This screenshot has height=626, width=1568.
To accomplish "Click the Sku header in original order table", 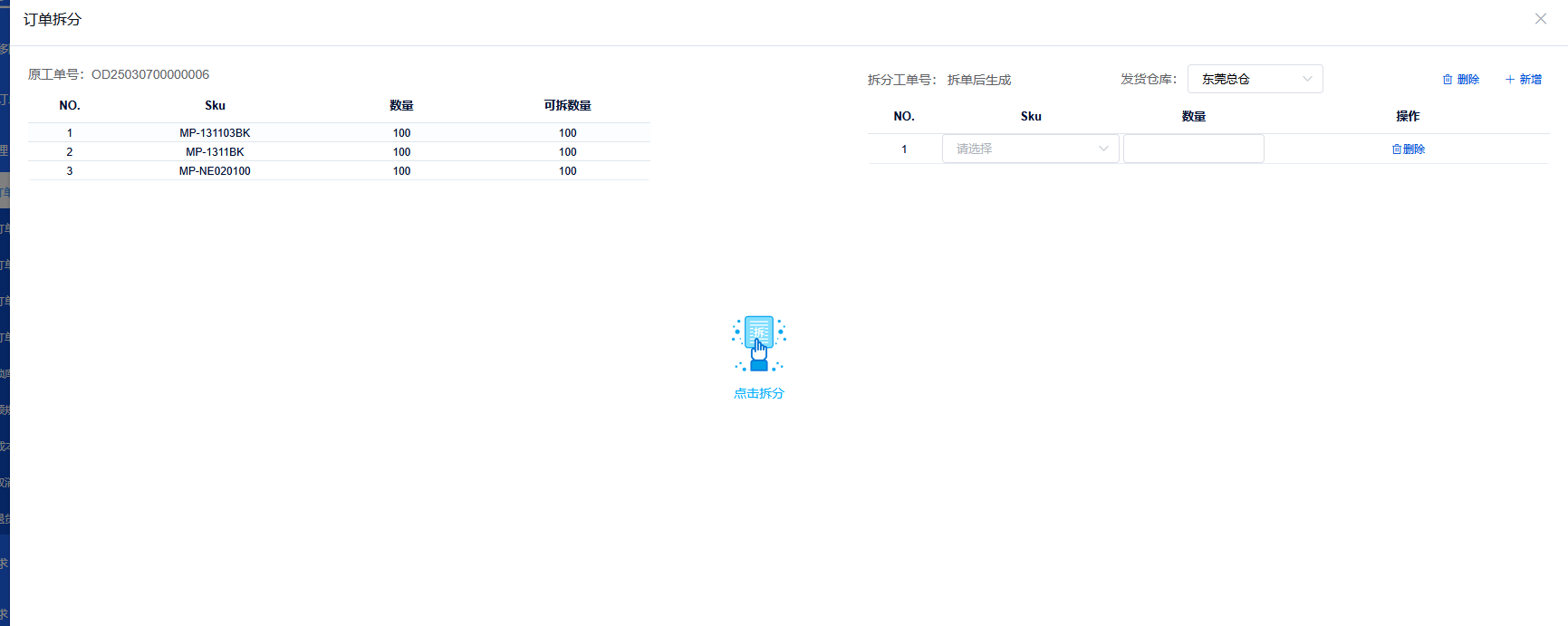I will [215, 106].
